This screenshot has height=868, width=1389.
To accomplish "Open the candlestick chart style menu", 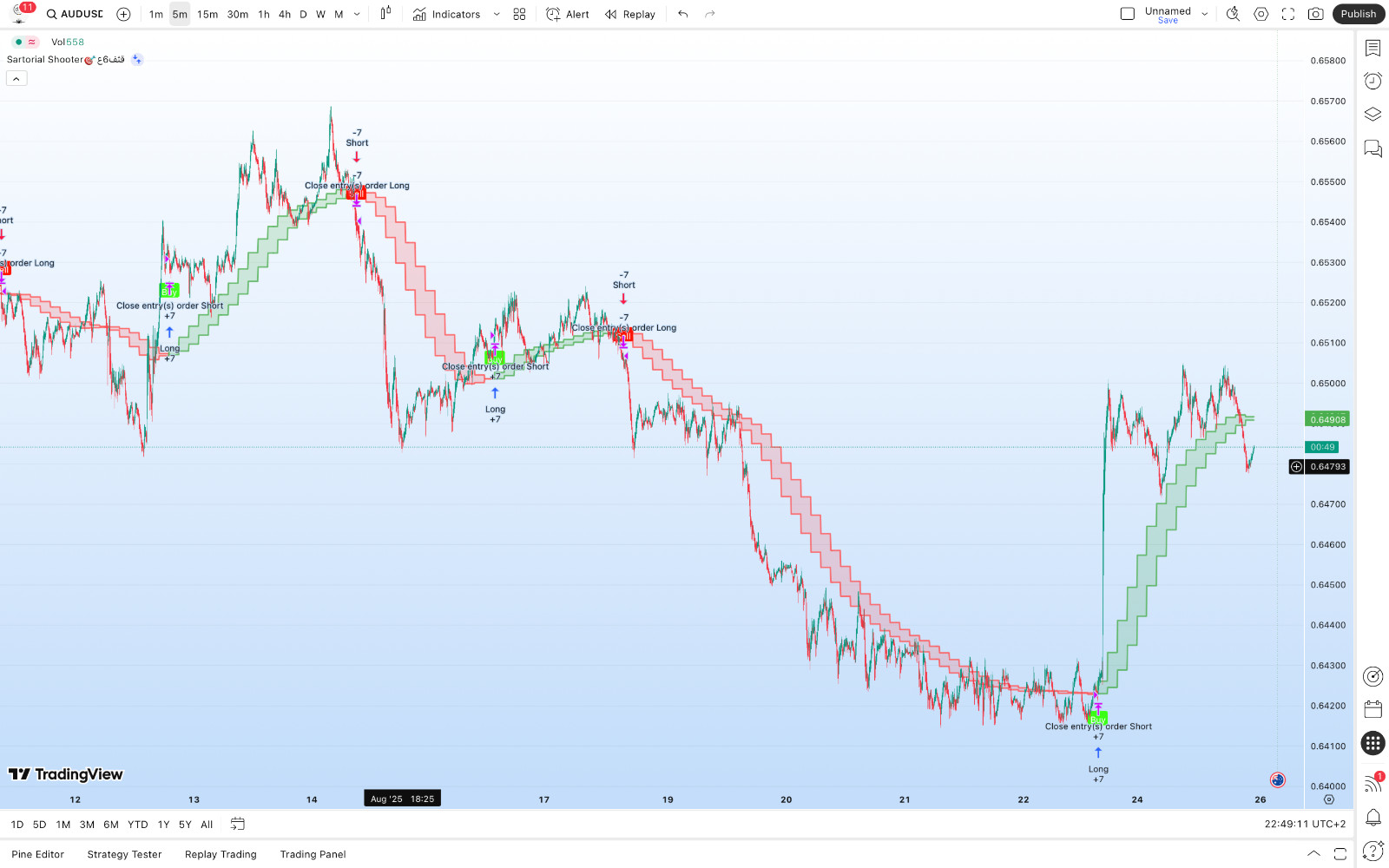I will tap(385, 14).
